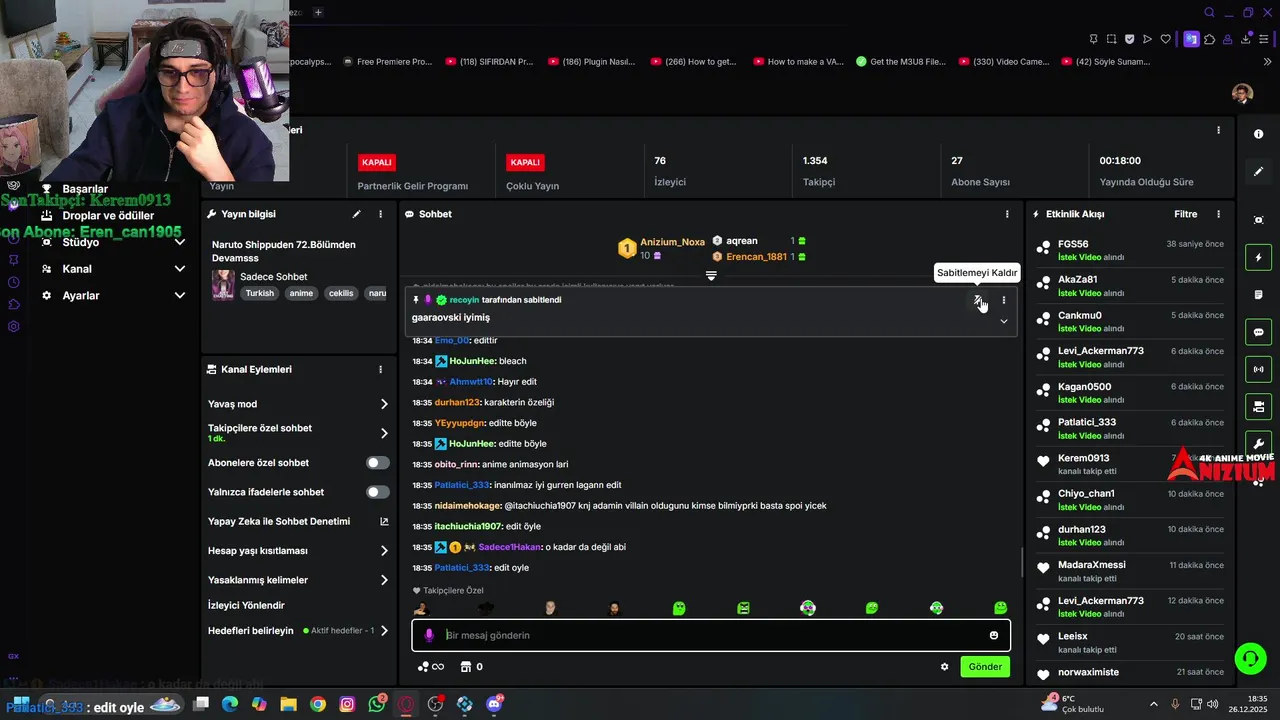This screenshot has width=1280, height=720.
Task: Open the emoji picker in message box
Action: click(994, 635)
